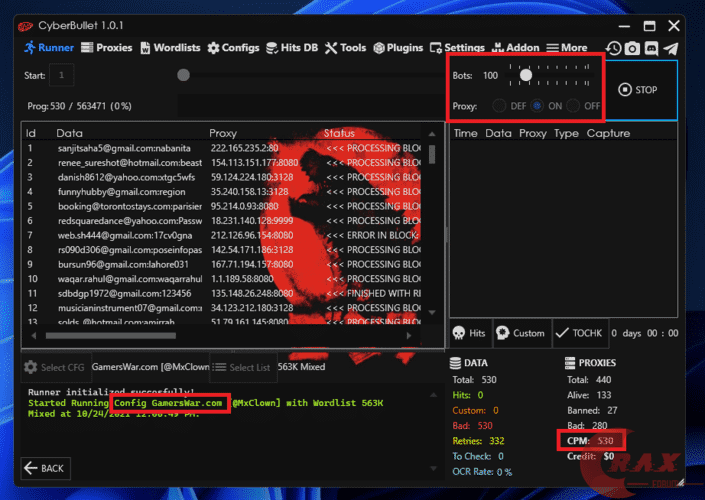
Task: Select row with proxy 35.240.158.13:3128
Action: pos(223,192)
